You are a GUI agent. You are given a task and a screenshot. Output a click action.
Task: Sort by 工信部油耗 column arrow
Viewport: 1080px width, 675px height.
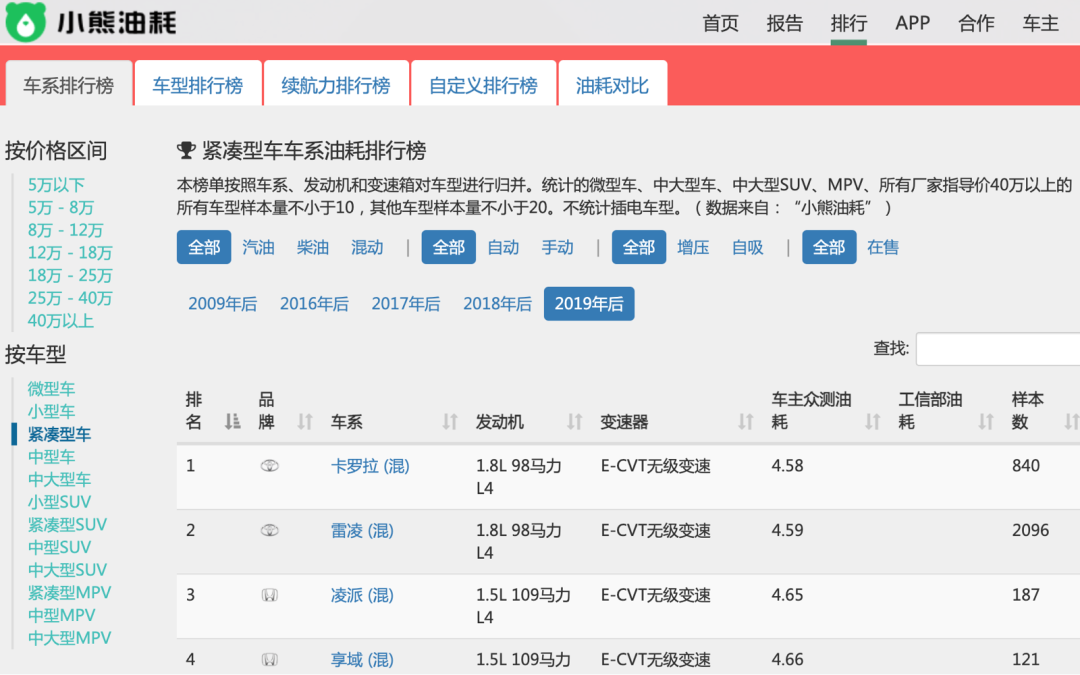click(x=986, y=422)
